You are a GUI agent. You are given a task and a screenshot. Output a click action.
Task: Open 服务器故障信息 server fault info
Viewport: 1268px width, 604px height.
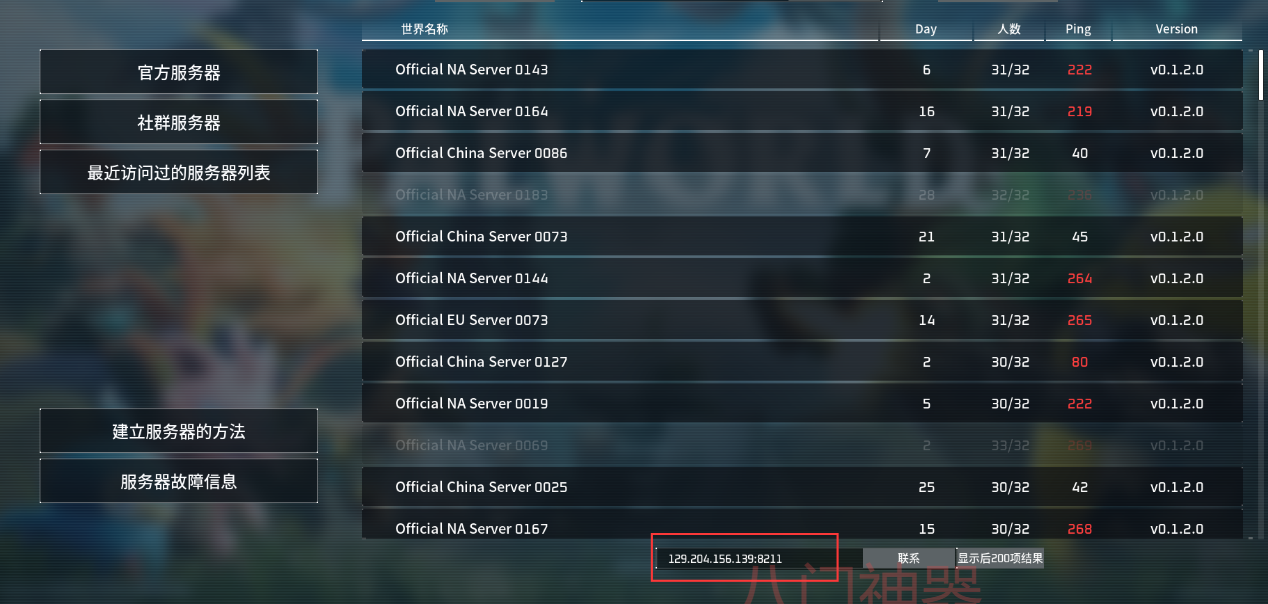coord(179,481)
